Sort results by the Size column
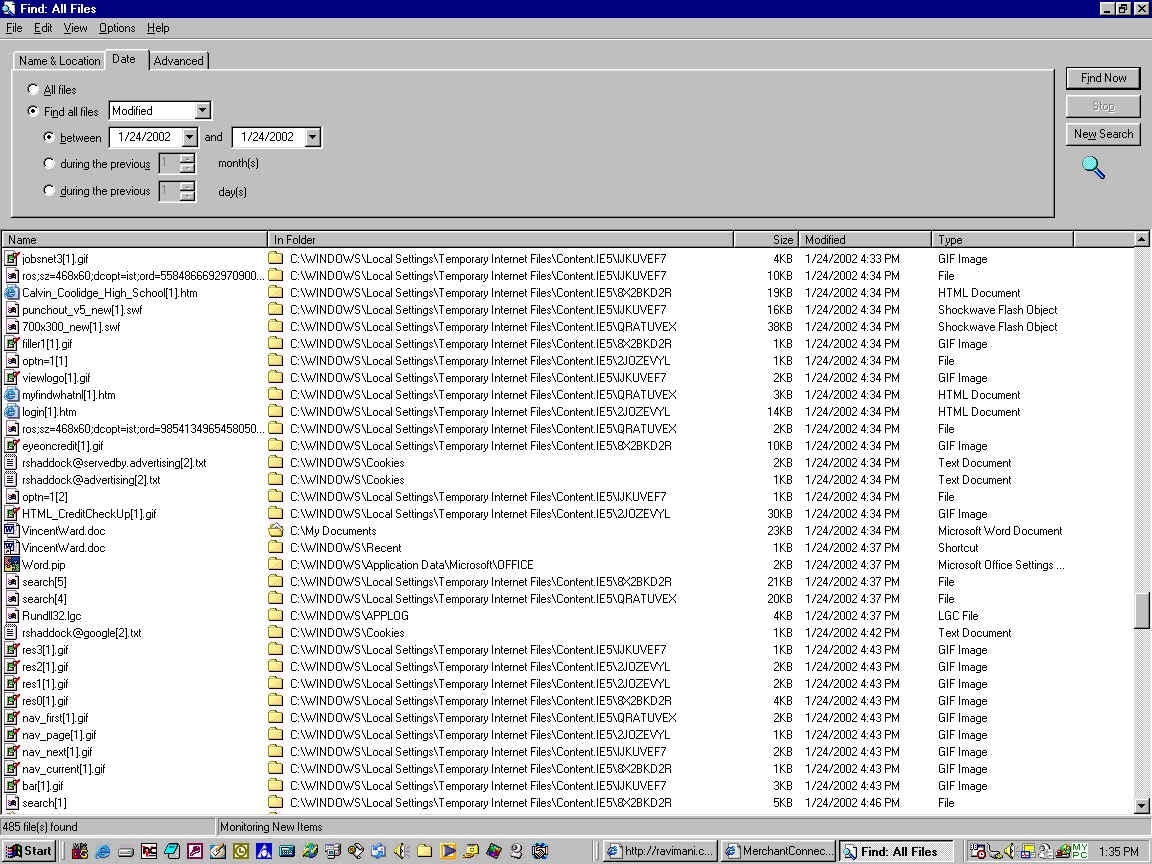The width and height of the screenshot is (1152, 864). pos(766,240)
